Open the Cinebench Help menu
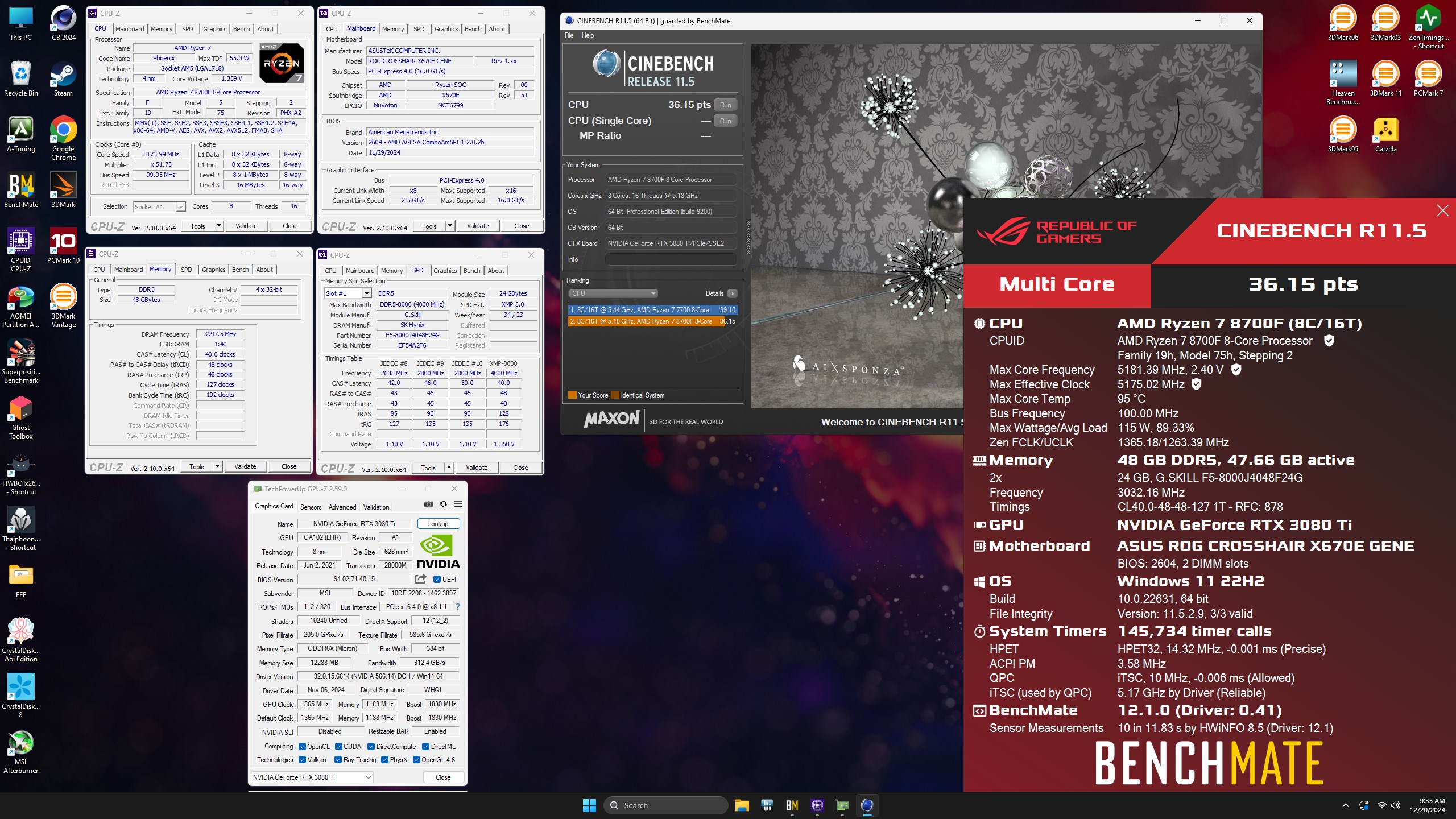The height and width of the screenshot is (819, 1456). point(588,35)
